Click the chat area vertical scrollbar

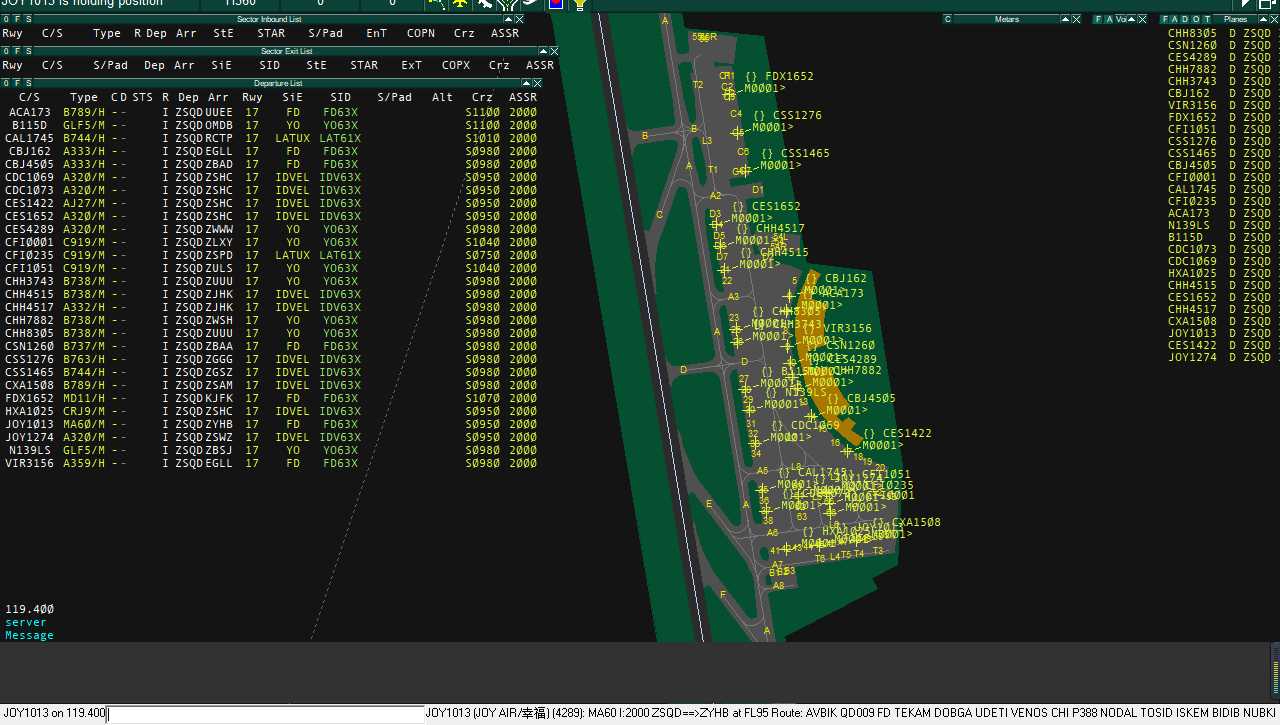point(1275,672)
